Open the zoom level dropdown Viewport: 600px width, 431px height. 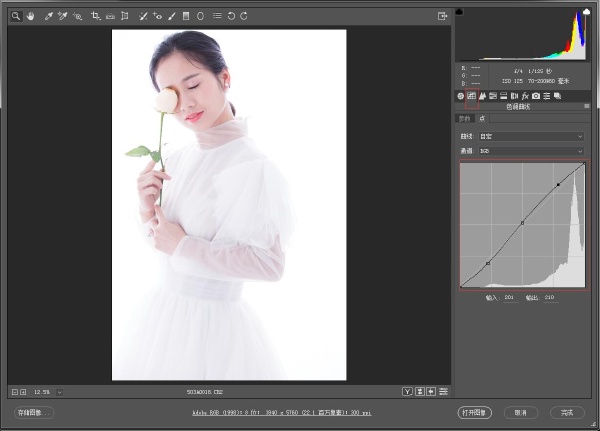pyautogui.click(x=60, y=392)
